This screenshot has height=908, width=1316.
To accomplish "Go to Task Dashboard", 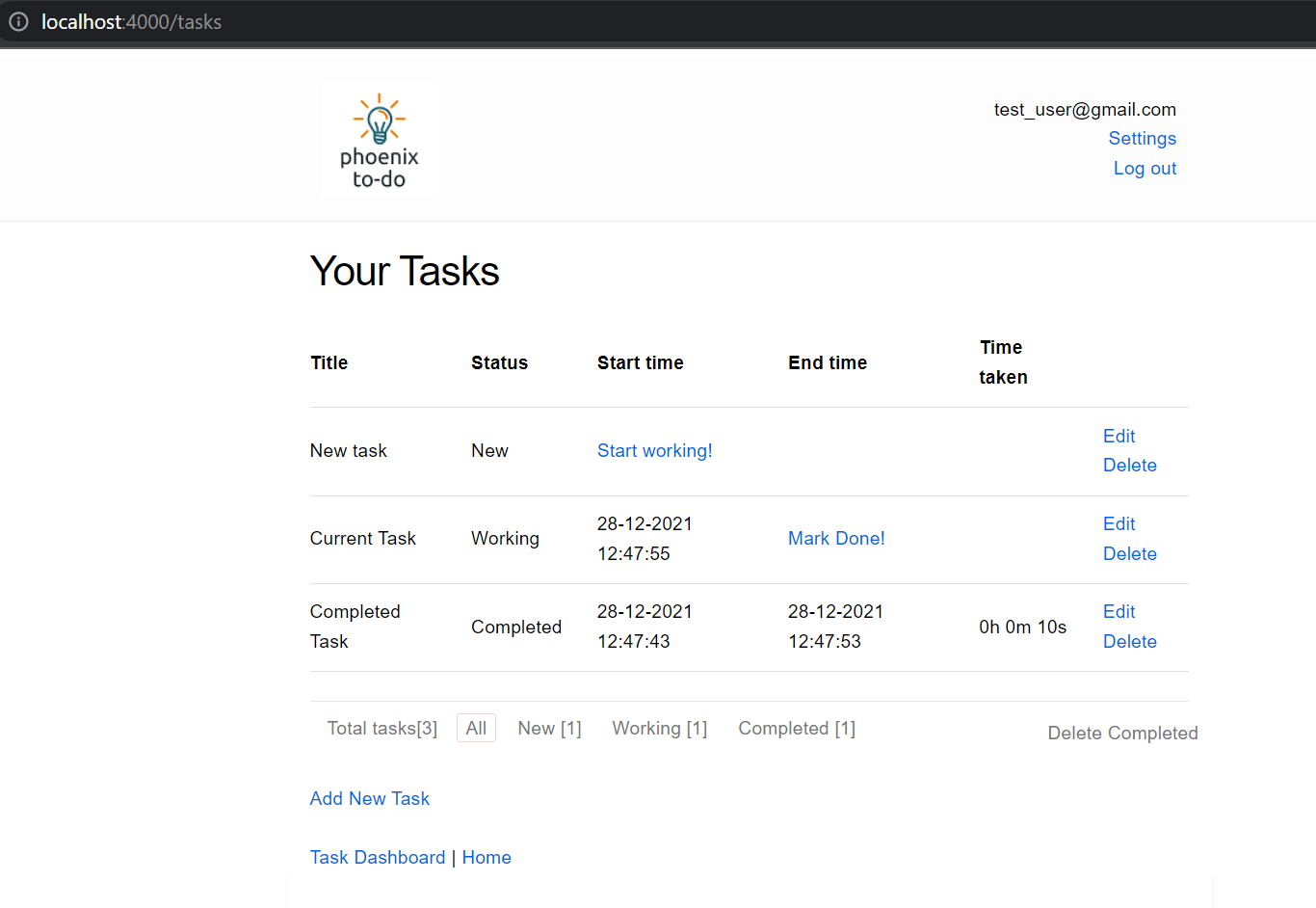I will [377, 857].
